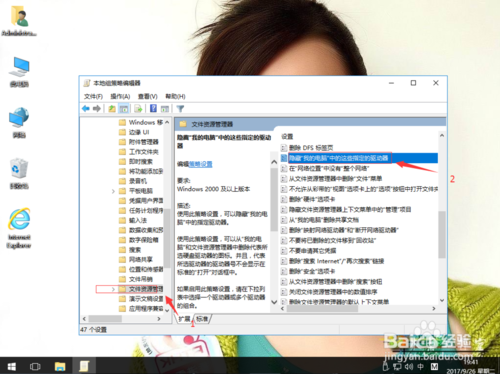
Task: Click the policy editor taskbar icon
Action: click(84, 366)
